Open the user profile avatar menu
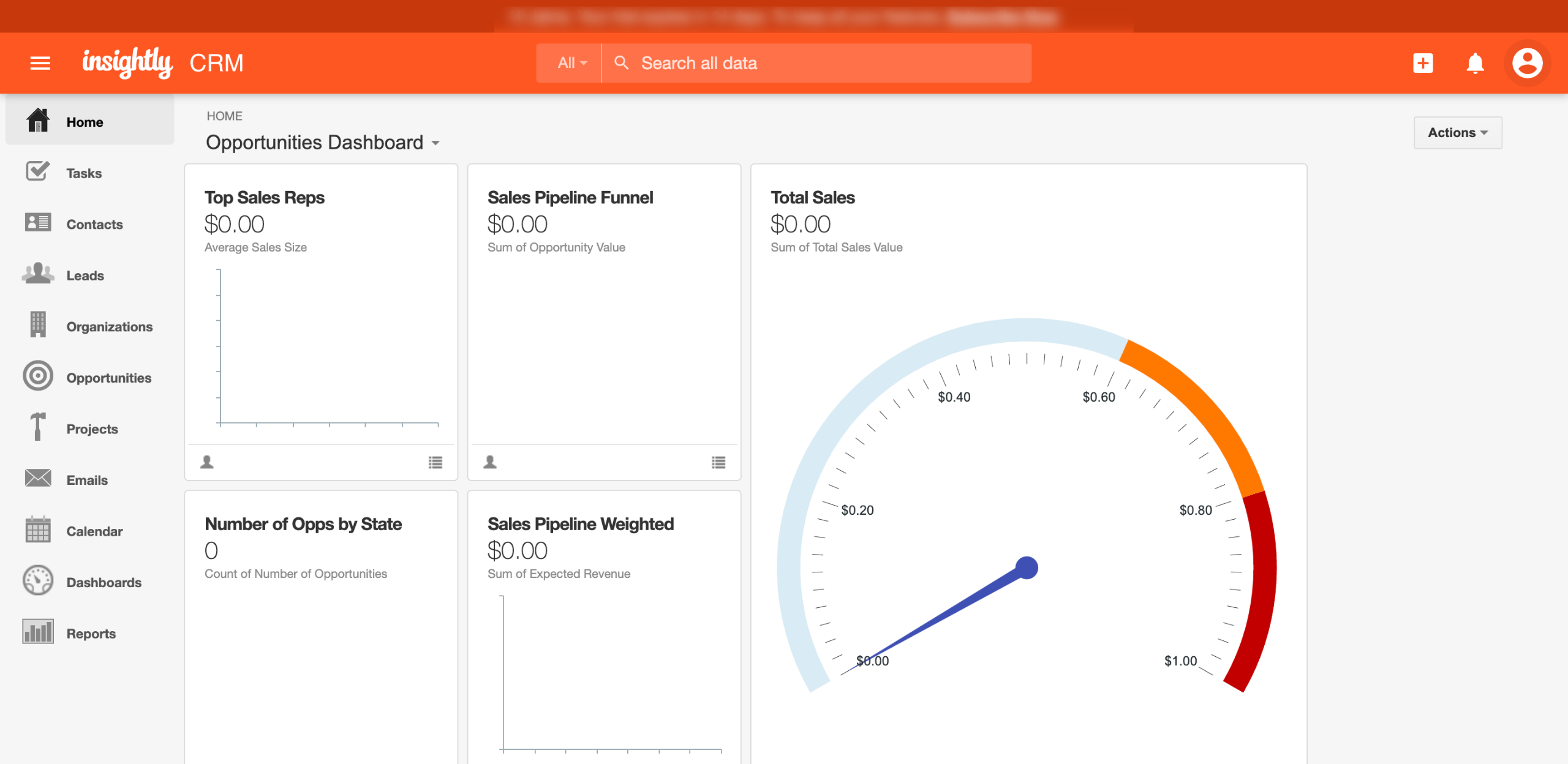1568x764 pixels. tap(1527, 63)
